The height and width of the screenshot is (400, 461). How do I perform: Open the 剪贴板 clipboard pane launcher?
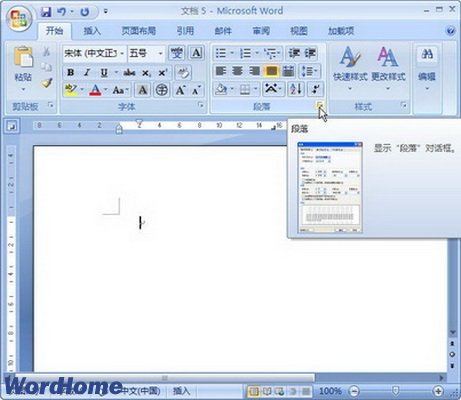(51, 105)
